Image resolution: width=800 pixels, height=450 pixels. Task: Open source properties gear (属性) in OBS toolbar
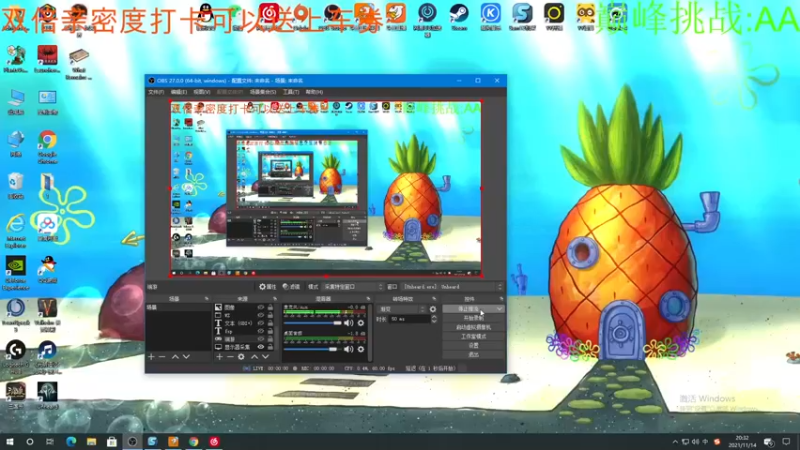coord(268,287)
